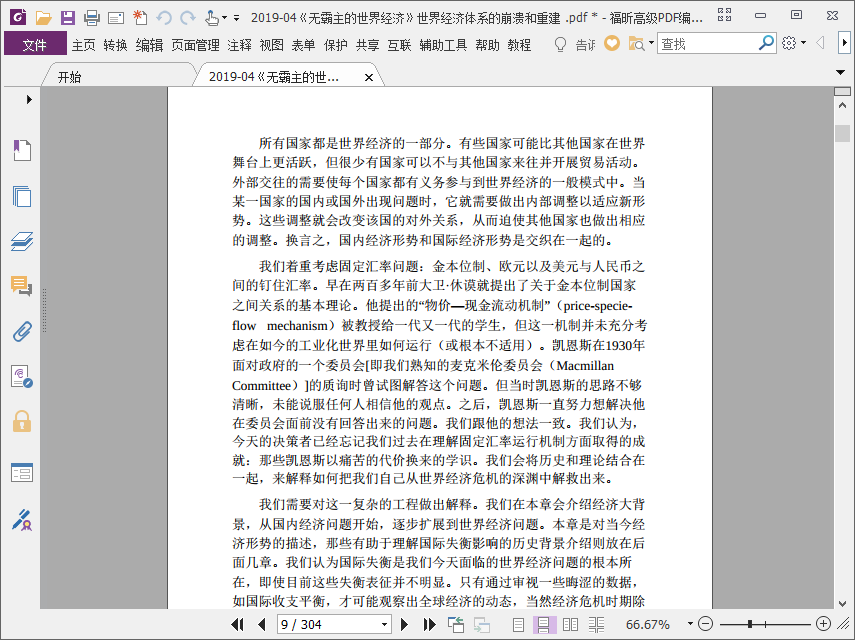Click the lightbulb Tell Me icon

[560, 44]
